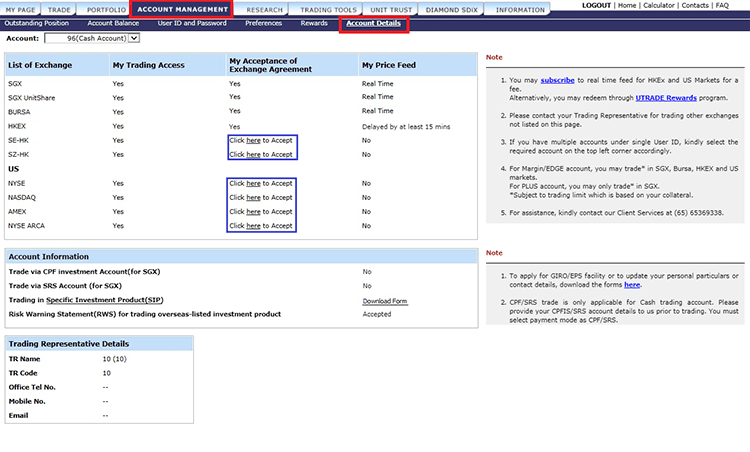The height and width of the screenshot is (452, 750).
Task: Select the SGX UnitShare row label
Action: coord(32,98)
